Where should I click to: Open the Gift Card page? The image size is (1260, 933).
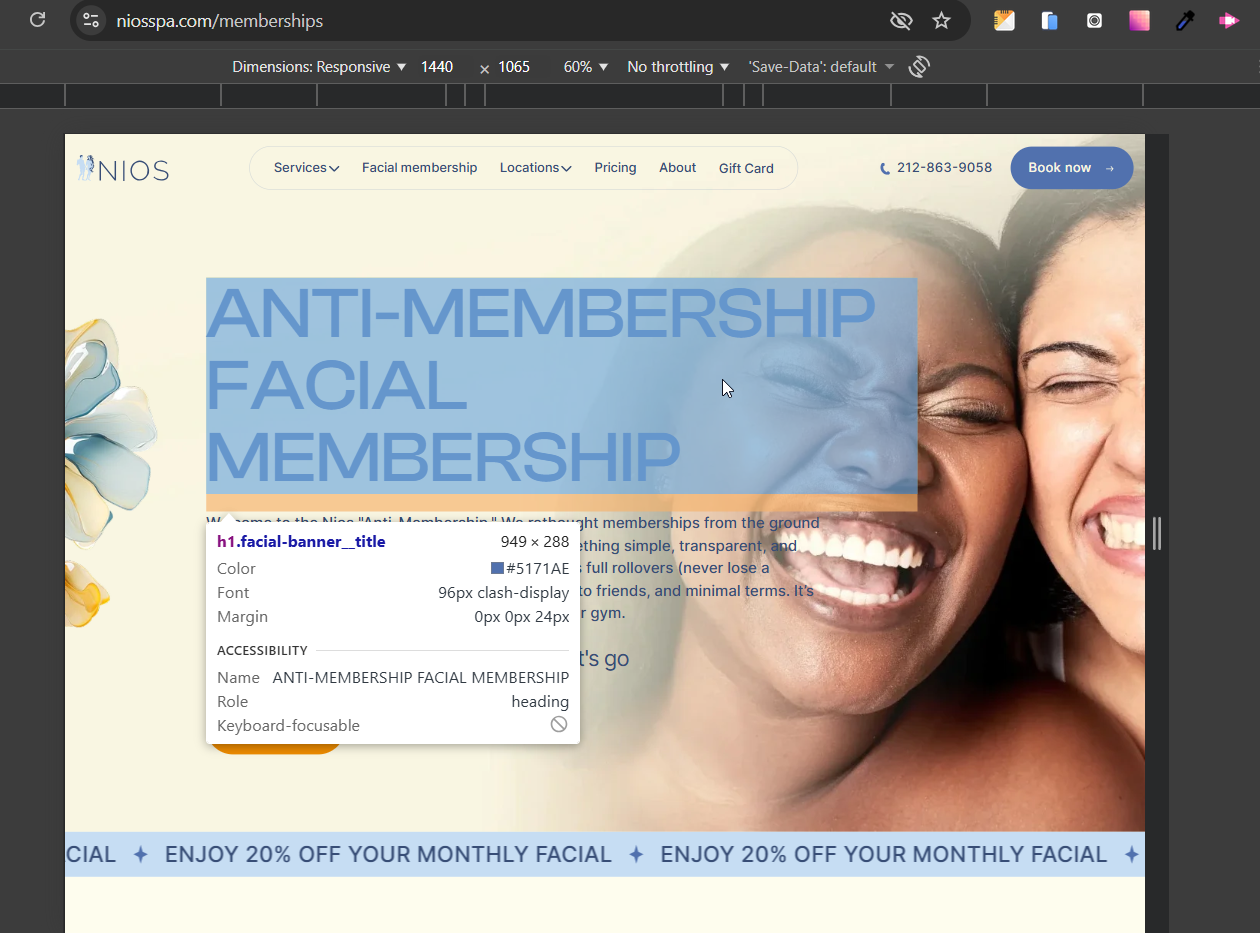pyautogui.click(x=746, y=168)
